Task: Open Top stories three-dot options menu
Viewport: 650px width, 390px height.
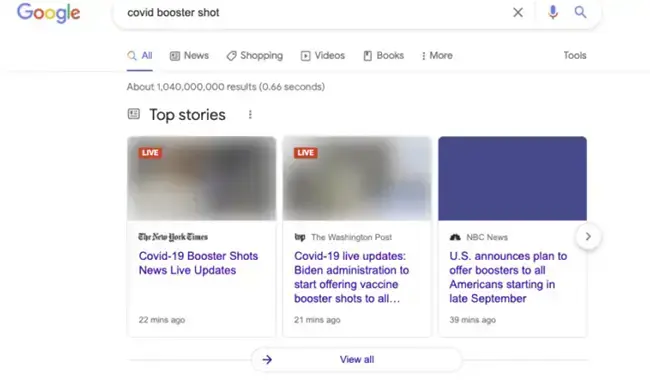Action: (x=250, y=114)
